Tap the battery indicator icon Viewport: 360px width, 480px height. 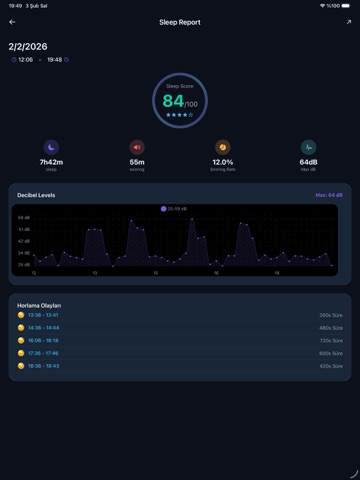pyautogui.click(x=346, y=6)
